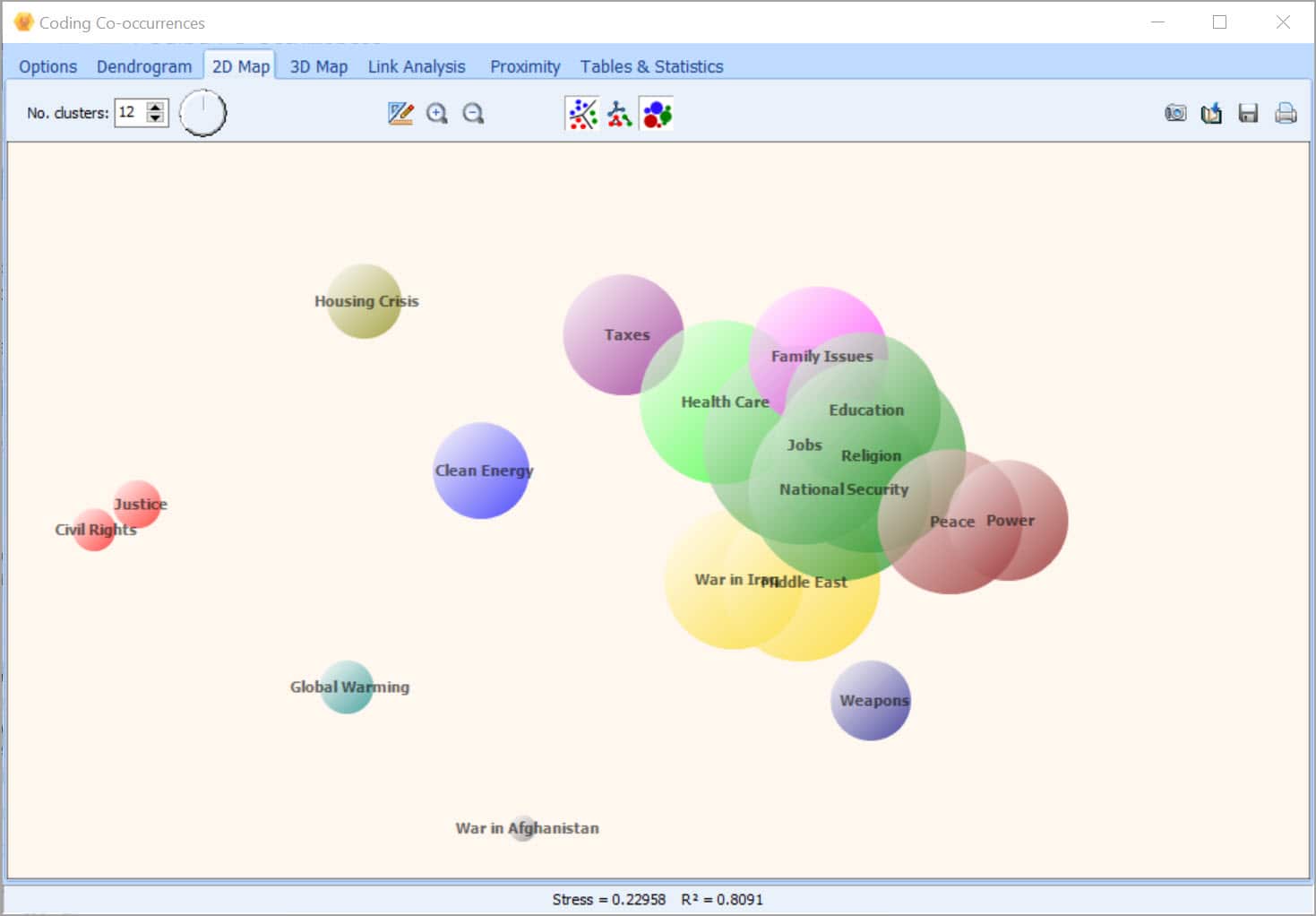Click the edit map pencil icon
The width and height of the screenshot is (1316, 916).
400,113
